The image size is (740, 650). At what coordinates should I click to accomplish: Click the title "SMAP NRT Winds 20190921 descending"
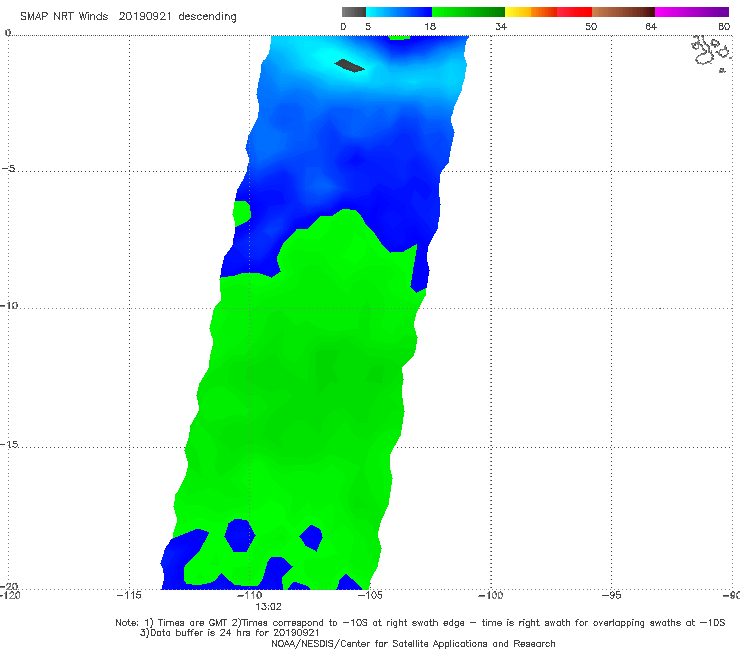[x=128, y=17]
